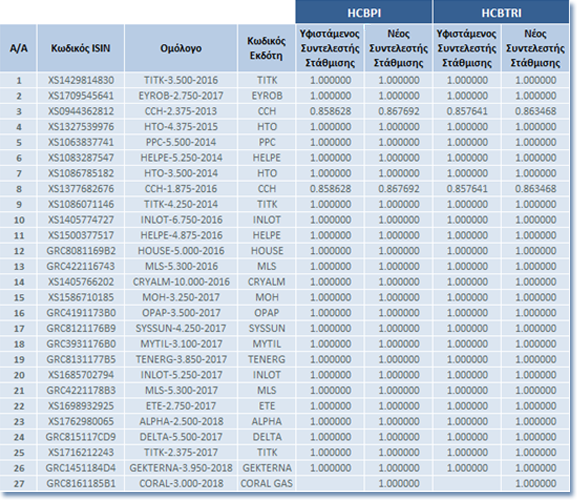The height and width of the screenshot is (504, 580).
Task: Click ISIN cell GRC1451184D4
Action: 81,469
